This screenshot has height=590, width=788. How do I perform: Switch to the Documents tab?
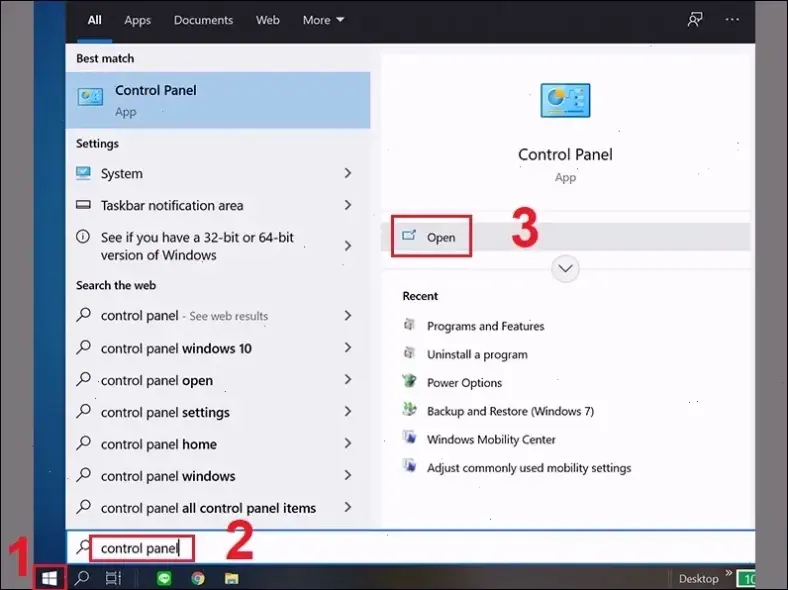204,20
